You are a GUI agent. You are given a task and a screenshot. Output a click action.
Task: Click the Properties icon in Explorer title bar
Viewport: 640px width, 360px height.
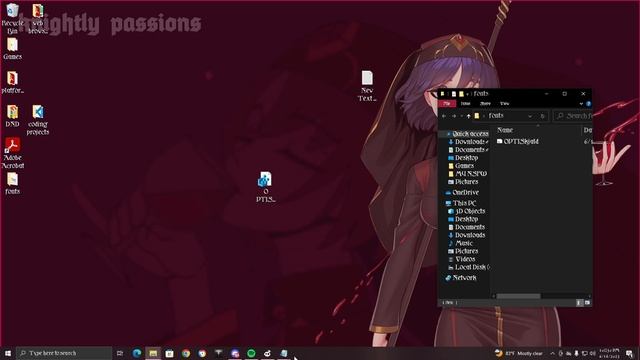coord(453,94)
